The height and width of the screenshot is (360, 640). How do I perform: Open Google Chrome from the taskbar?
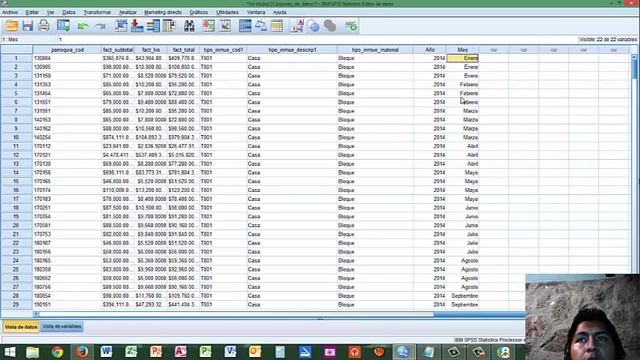point(57,352)
